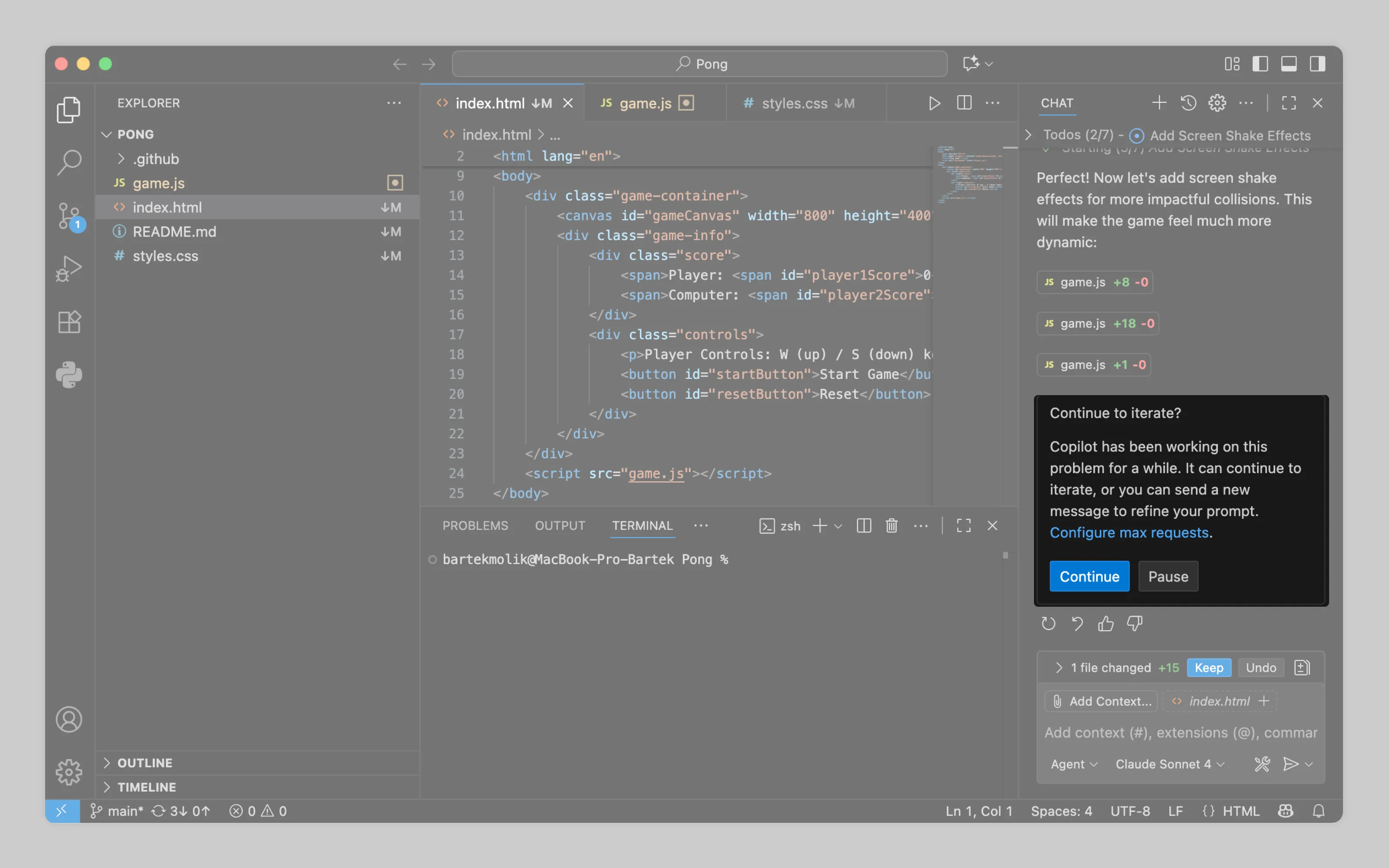Screen dimensions: 1389x868
Task: Switch to the PROBLEMS panel tab
Action: 475,525
